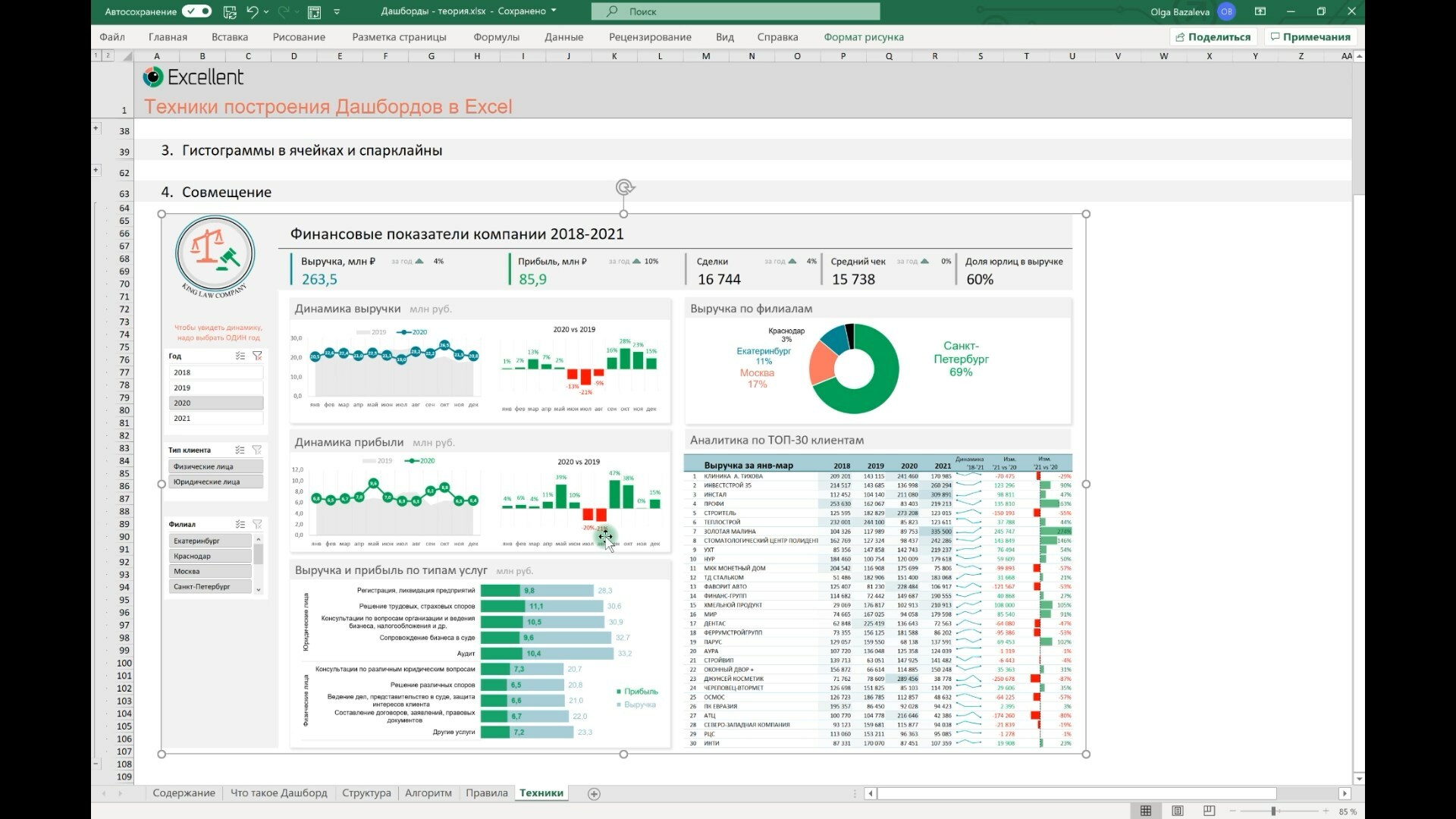Click multi-select icon on Филиал slicer
The width and height of the screenshot is (1456, 819).
(x=240, y=524)
